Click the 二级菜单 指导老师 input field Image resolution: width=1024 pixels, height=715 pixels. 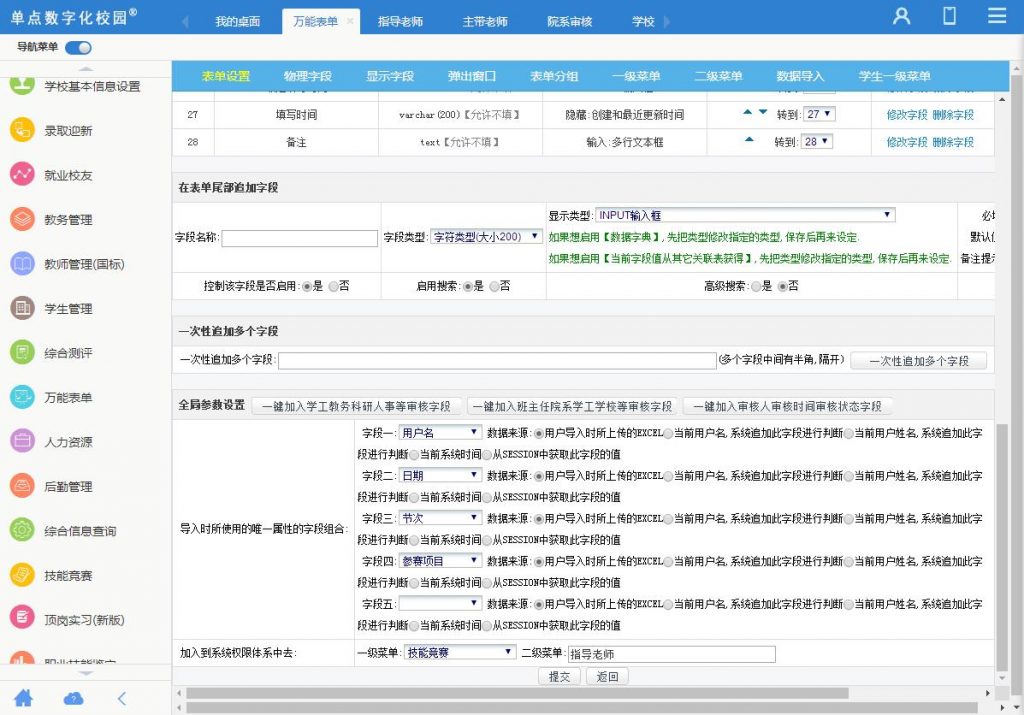click(671, 654)
